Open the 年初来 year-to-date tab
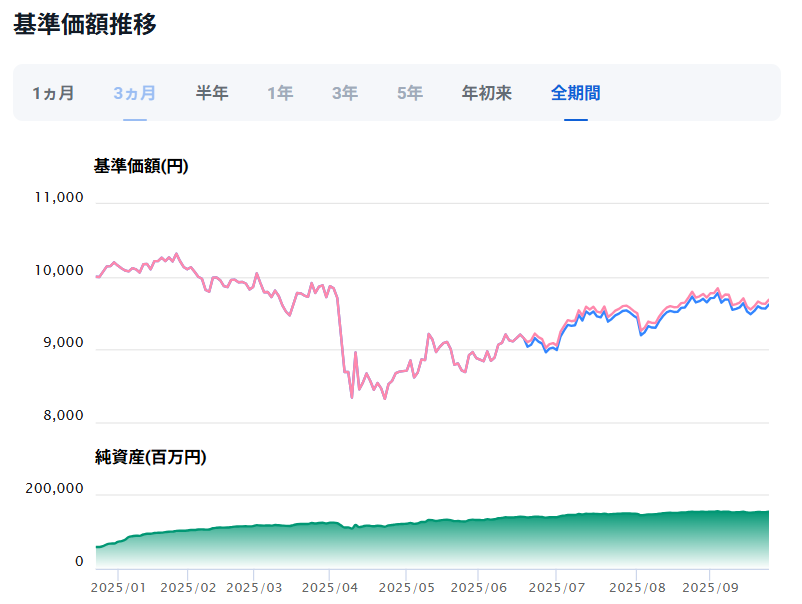 487,93
